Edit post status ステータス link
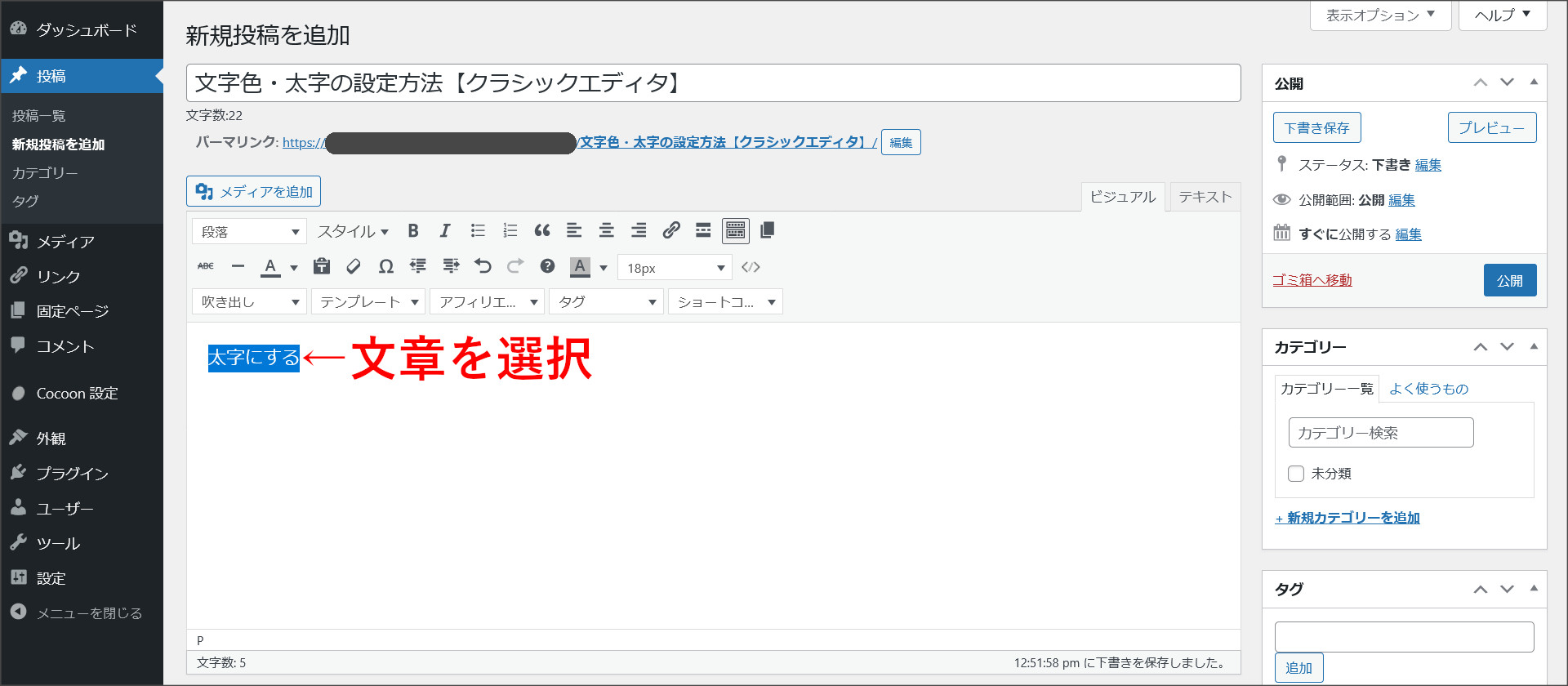 (x=1428, y=165)
